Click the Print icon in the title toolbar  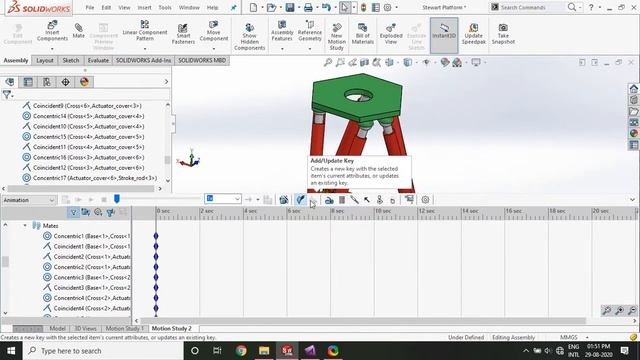click(308, 7)
